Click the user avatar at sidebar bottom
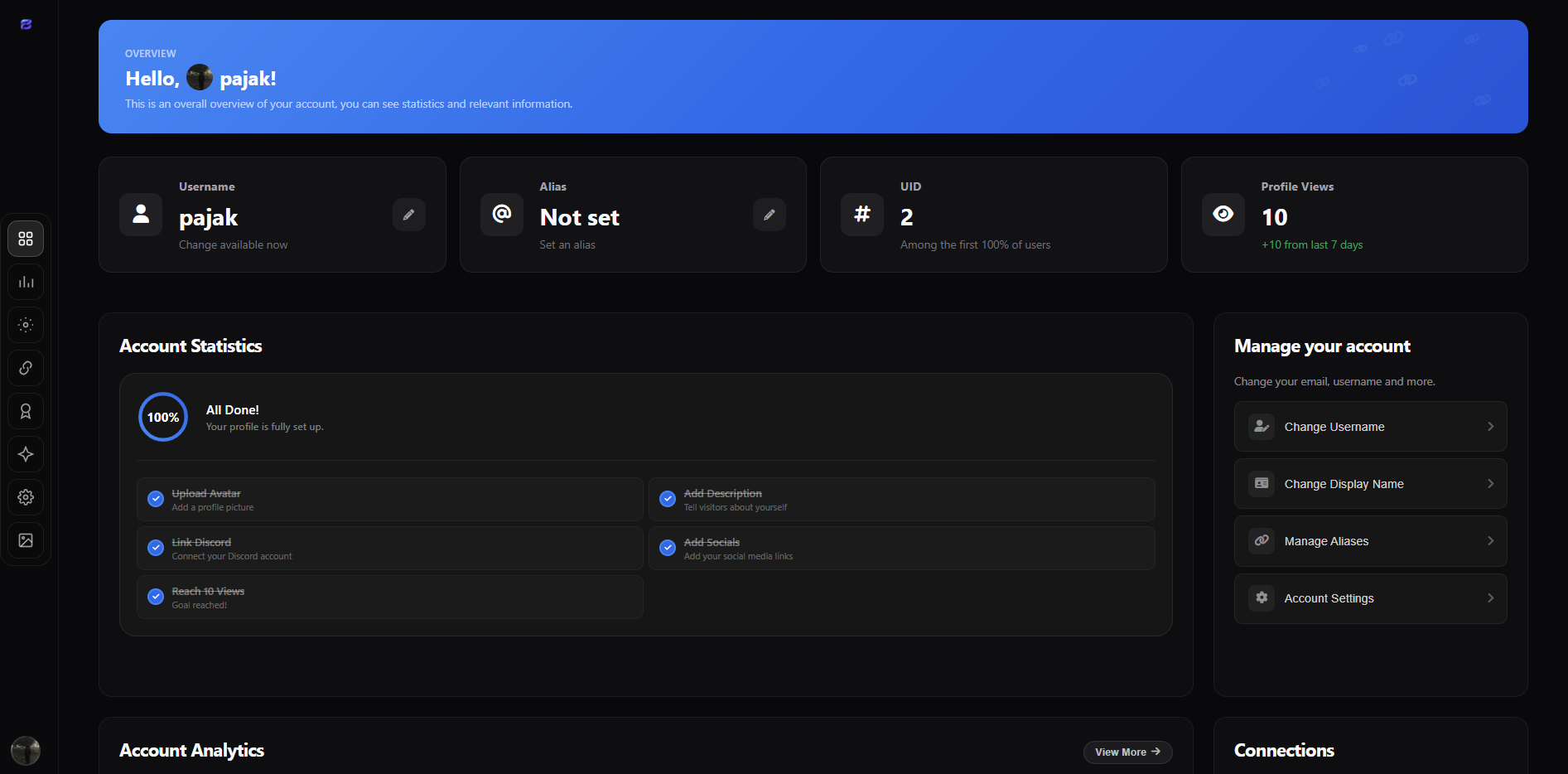Image resolution: width=1568 pixels, height=774 pixels. click(x=26, y=751)
